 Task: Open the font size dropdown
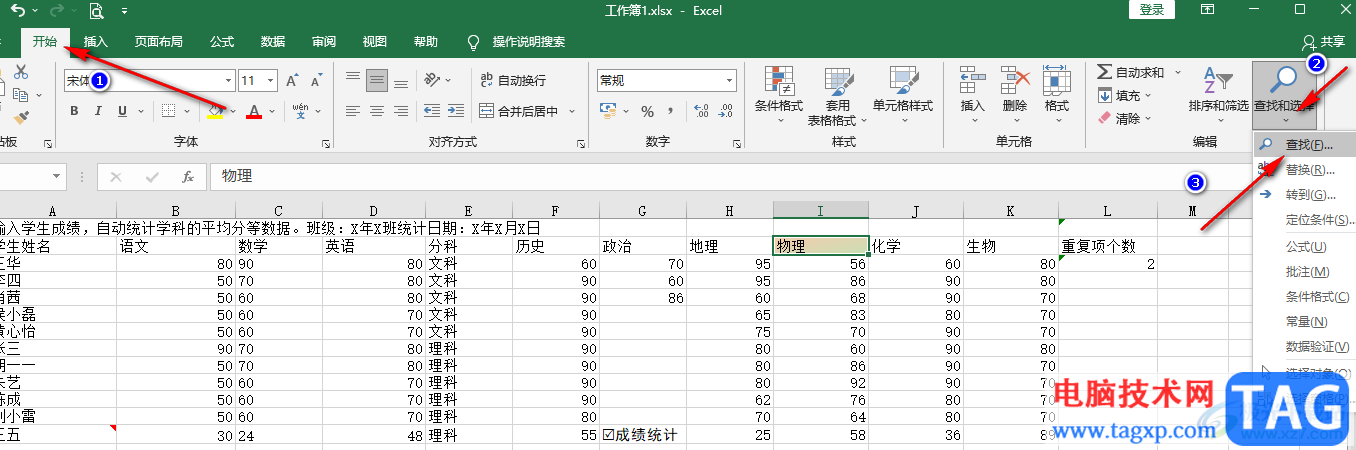(271, 80)
